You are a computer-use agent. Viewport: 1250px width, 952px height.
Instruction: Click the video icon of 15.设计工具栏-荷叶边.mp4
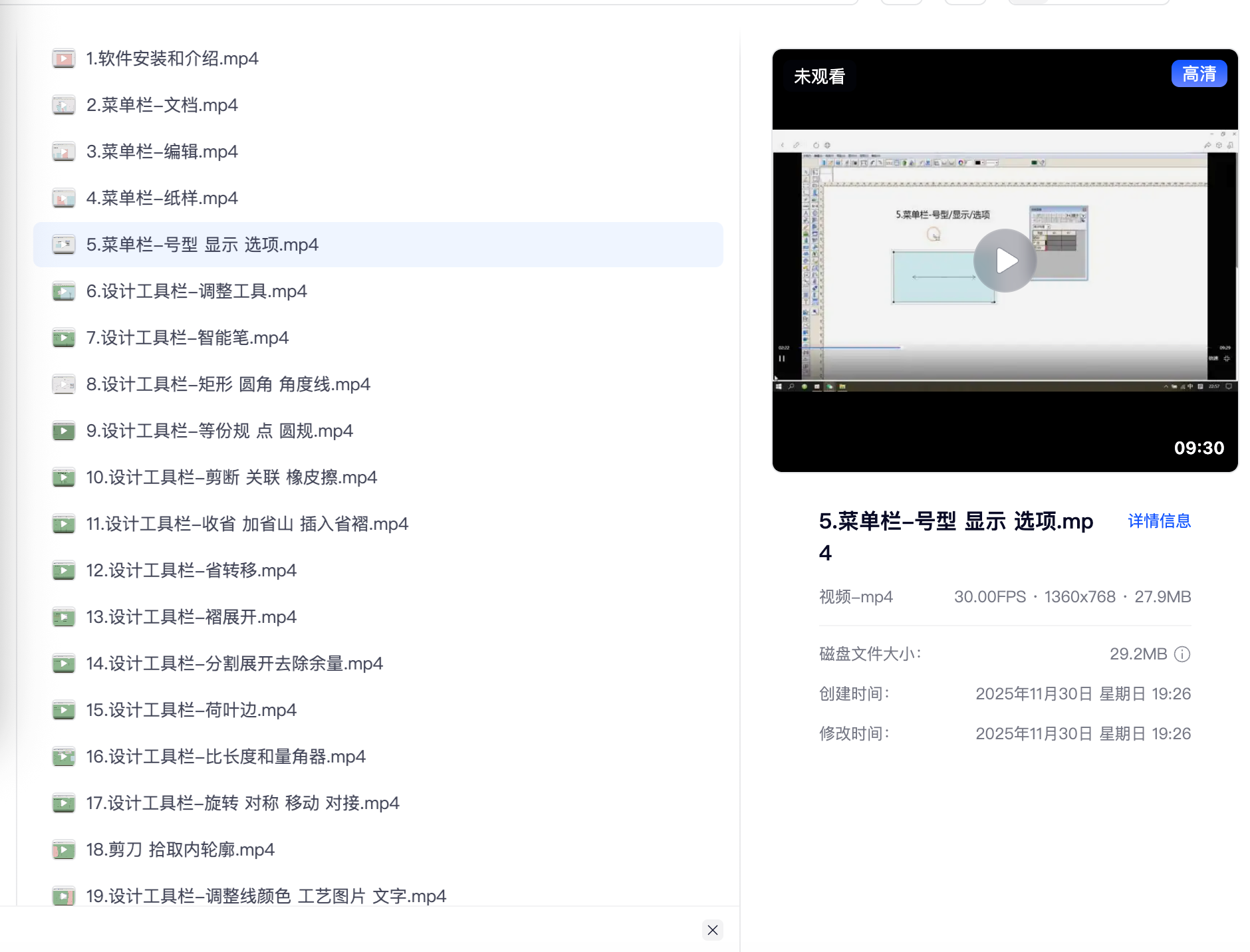click(64, 710)
